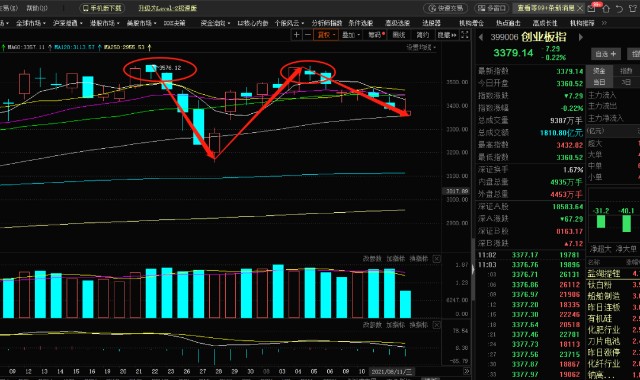Click the 手机版下载 mobile download button
Screen dimensions: 640x380
(x=102, y=8)
